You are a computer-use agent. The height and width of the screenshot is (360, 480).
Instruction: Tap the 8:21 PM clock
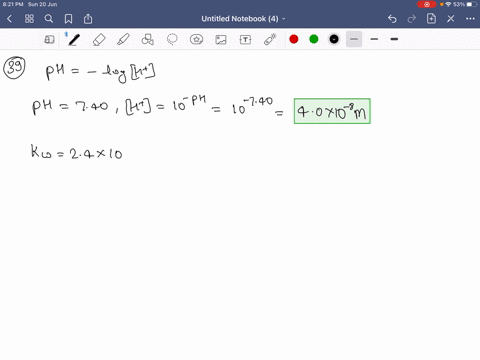[x=13, y=4]
